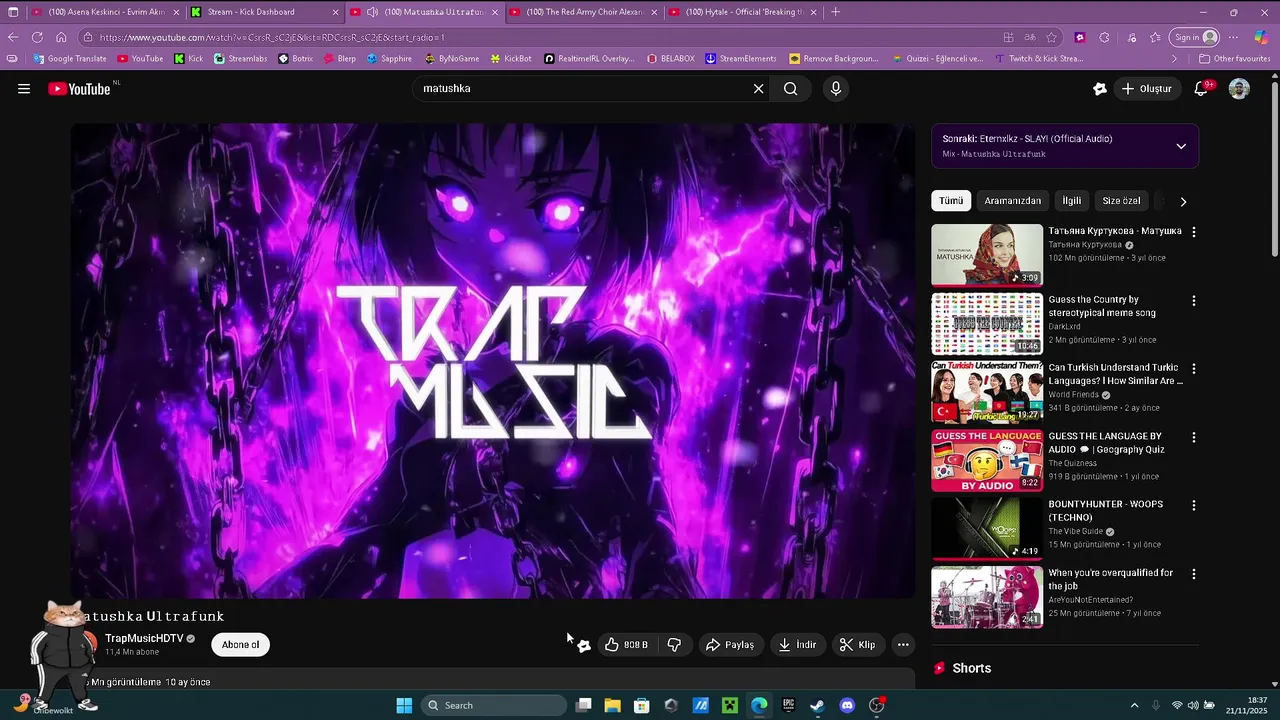The image size is (1280, 720).
Task: Select the Aramanızdan filter chip
Action: [1012, 201]
